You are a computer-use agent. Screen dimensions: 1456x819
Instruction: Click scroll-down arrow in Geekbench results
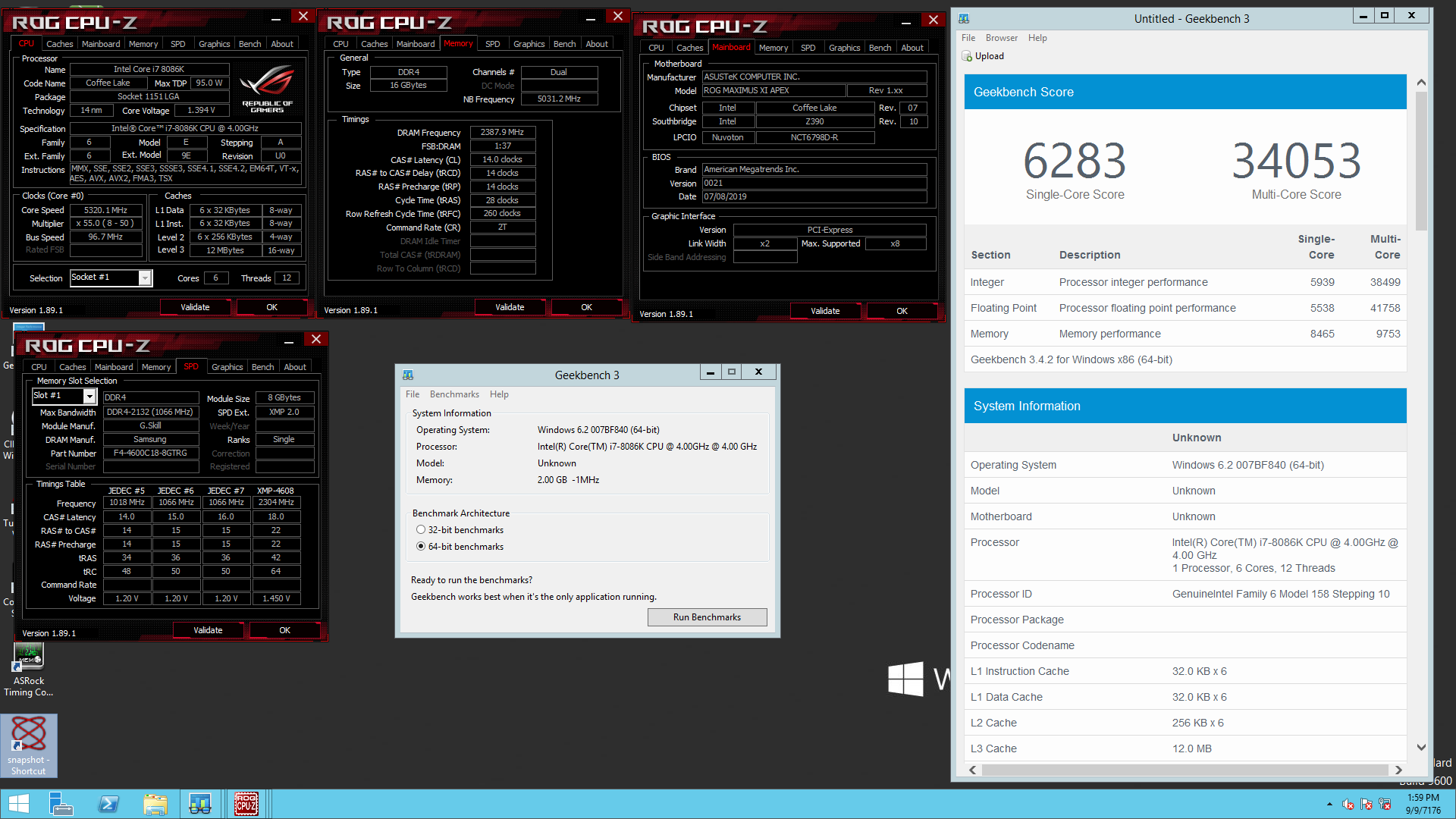click(1421, 748)
